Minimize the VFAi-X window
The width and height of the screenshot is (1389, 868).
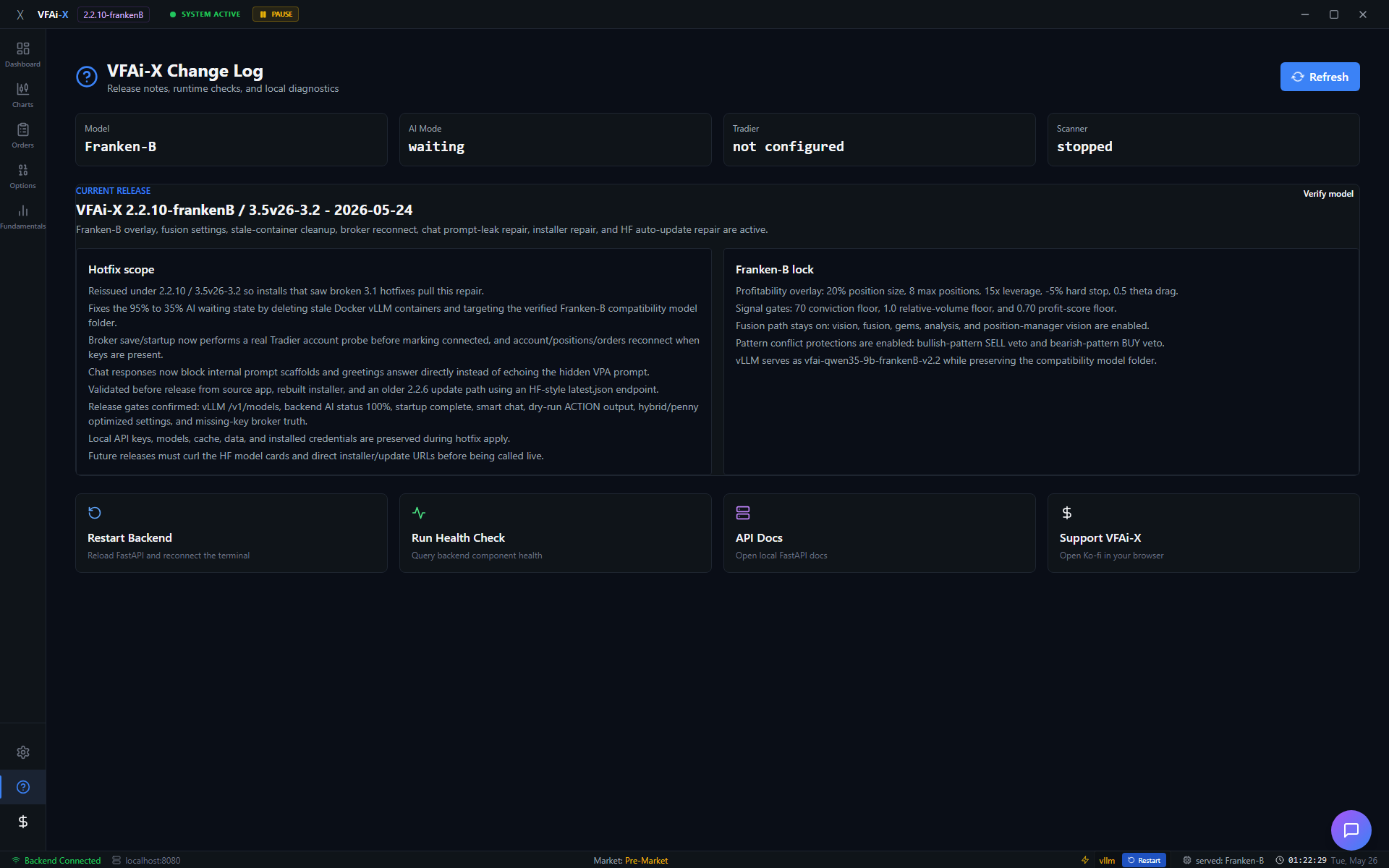pos(1305,14)
